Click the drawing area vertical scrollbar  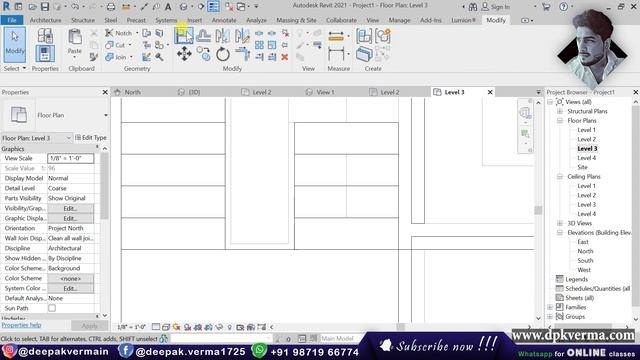pos(538,210)
